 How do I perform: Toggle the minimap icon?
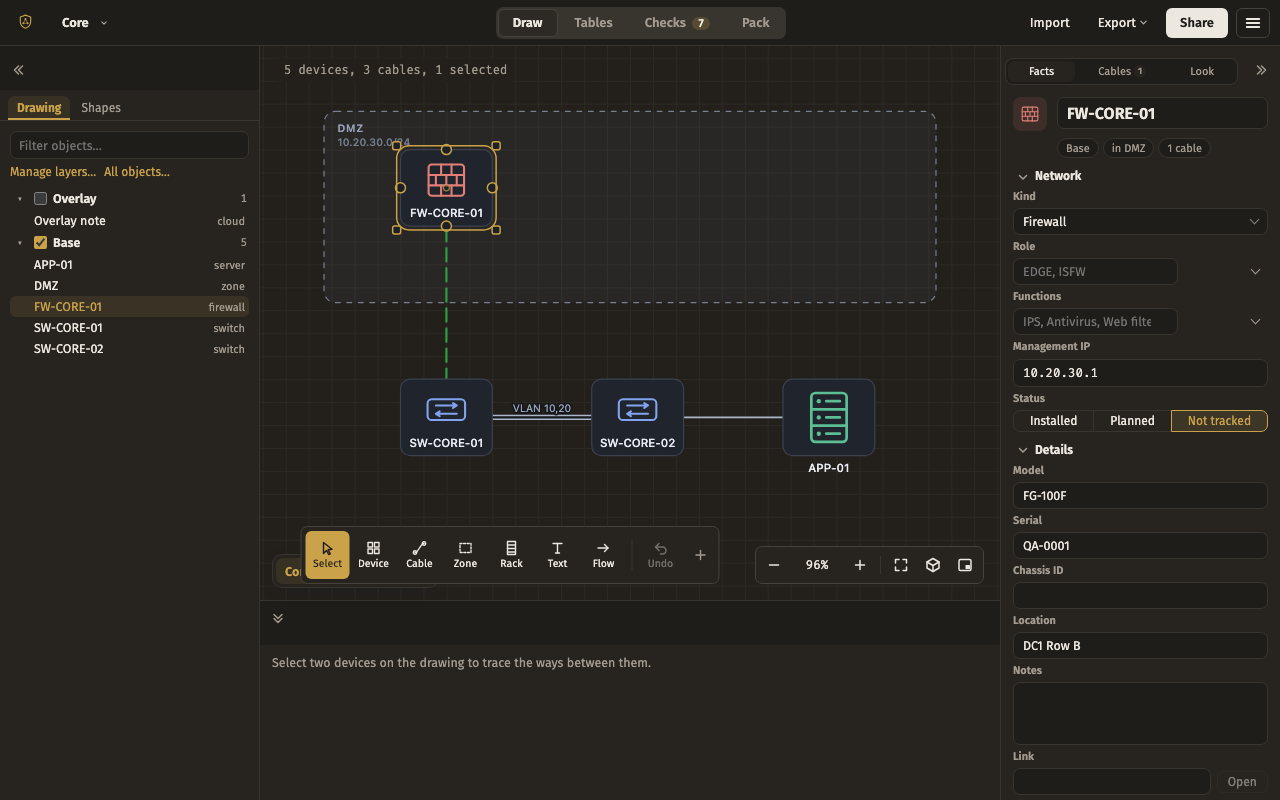click(965, 565)
